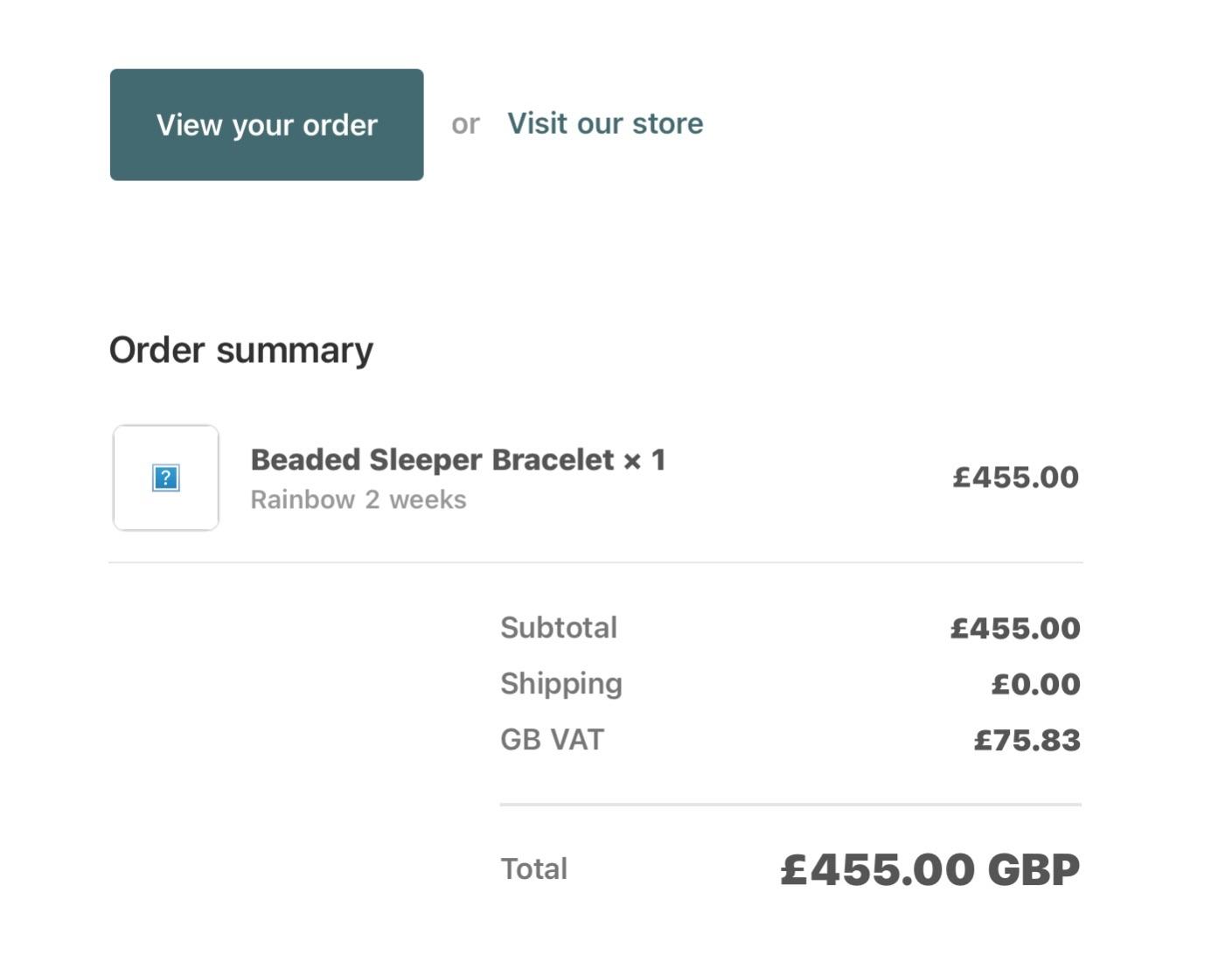
Task: Open the Visit our store link
Action: coord(605,123)
